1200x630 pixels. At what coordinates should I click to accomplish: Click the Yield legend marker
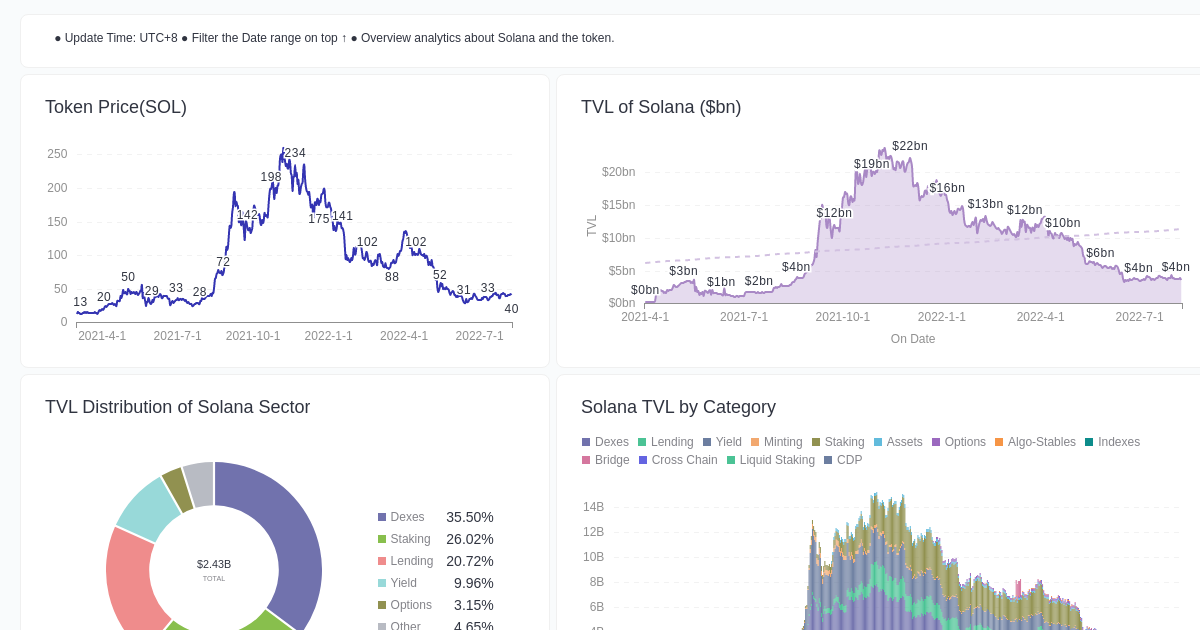[707, 442]
